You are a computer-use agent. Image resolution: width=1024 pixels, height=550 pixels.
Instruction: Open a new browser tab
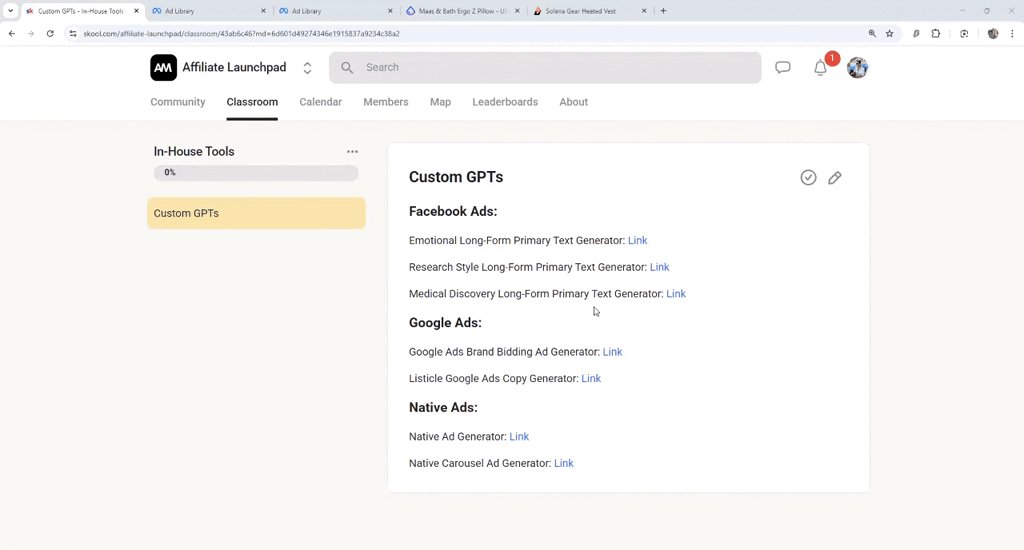click(x=664, y=10)
